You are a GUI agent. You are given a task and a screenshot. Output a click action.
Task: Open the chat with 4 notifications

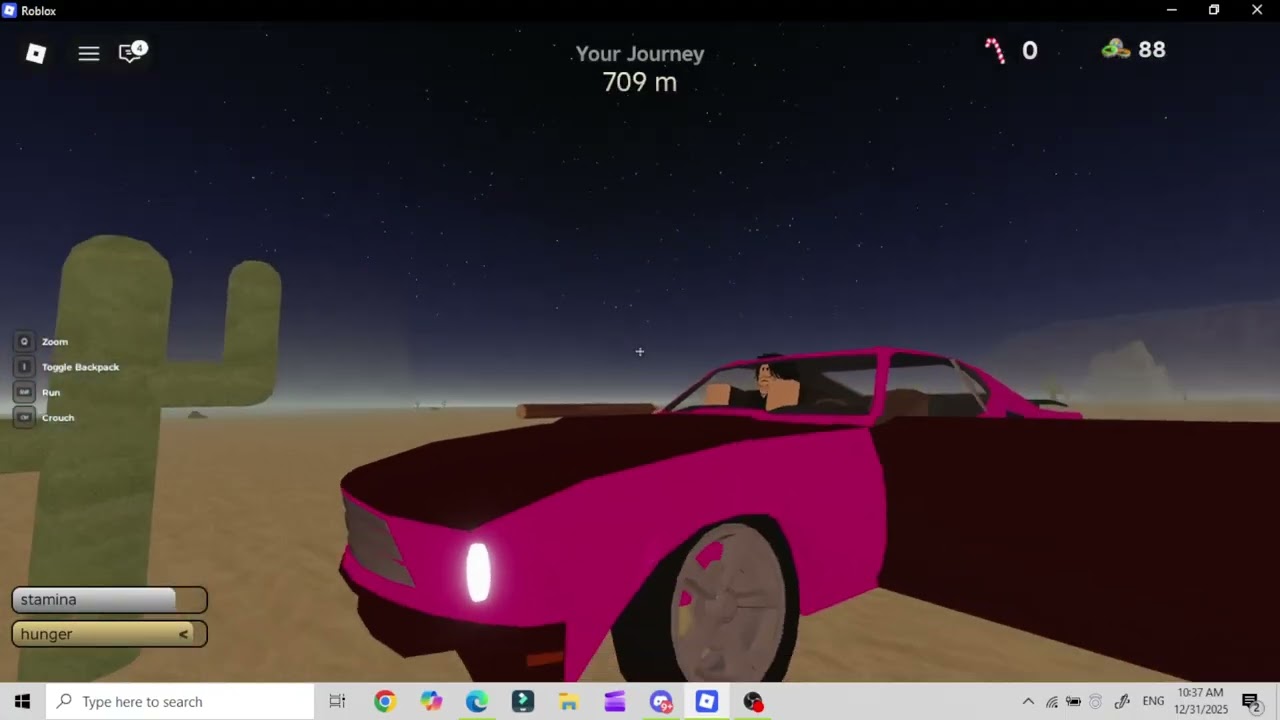pos(132,52)
